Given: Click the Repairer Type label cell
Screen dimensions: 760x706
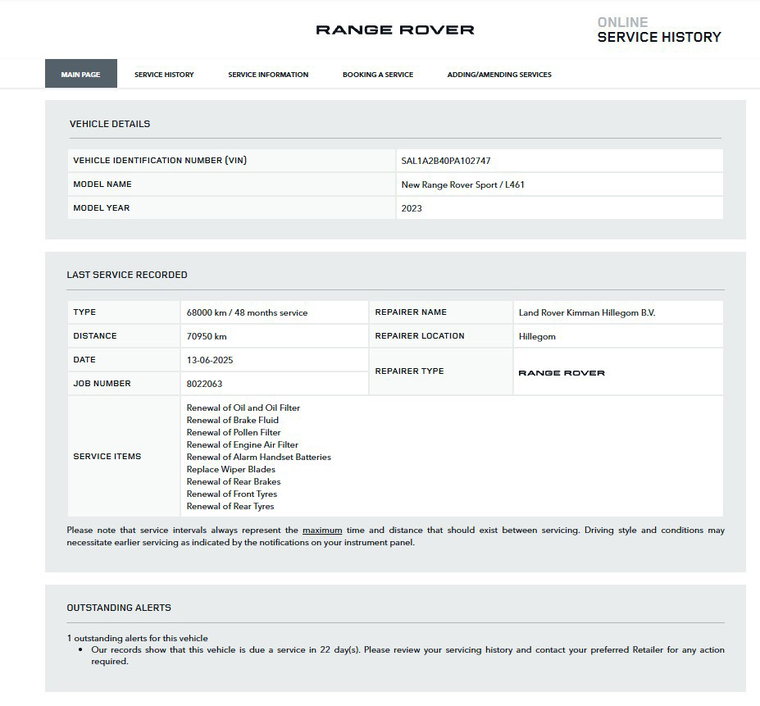Looking at the screenshot, I should tap(441, 371).
